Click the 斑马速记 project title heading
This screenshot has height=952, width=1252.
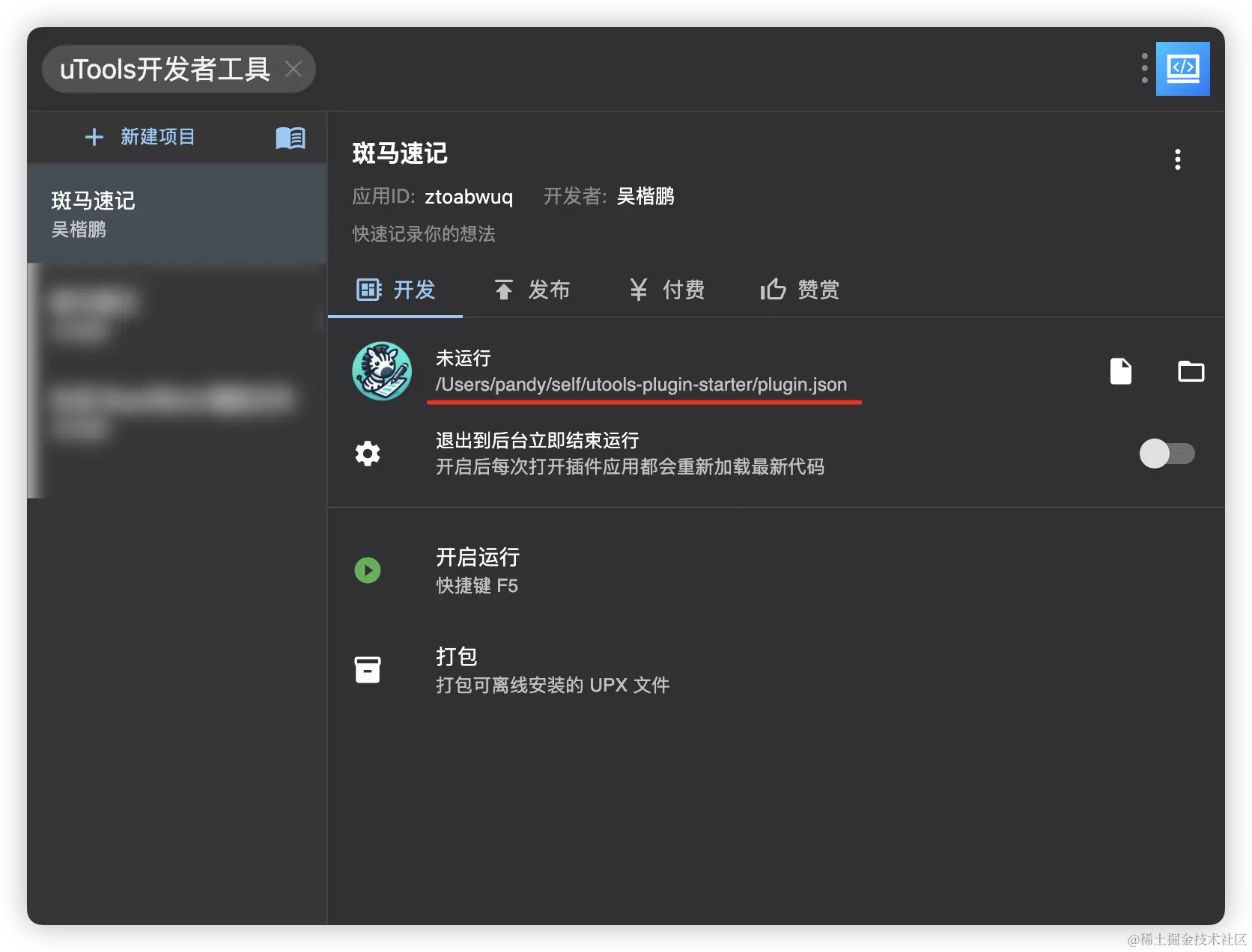pyautogui.click(x=400, y=153)
